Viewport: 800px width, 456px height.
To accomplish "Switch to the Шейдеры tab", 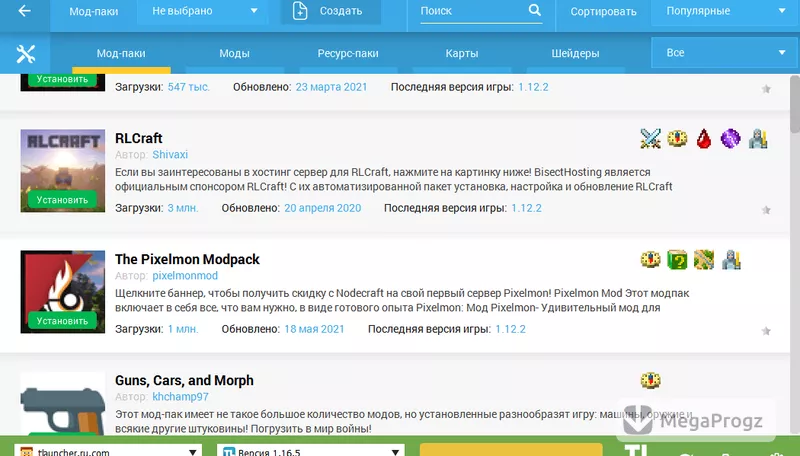I will click(x=575, y=54).
